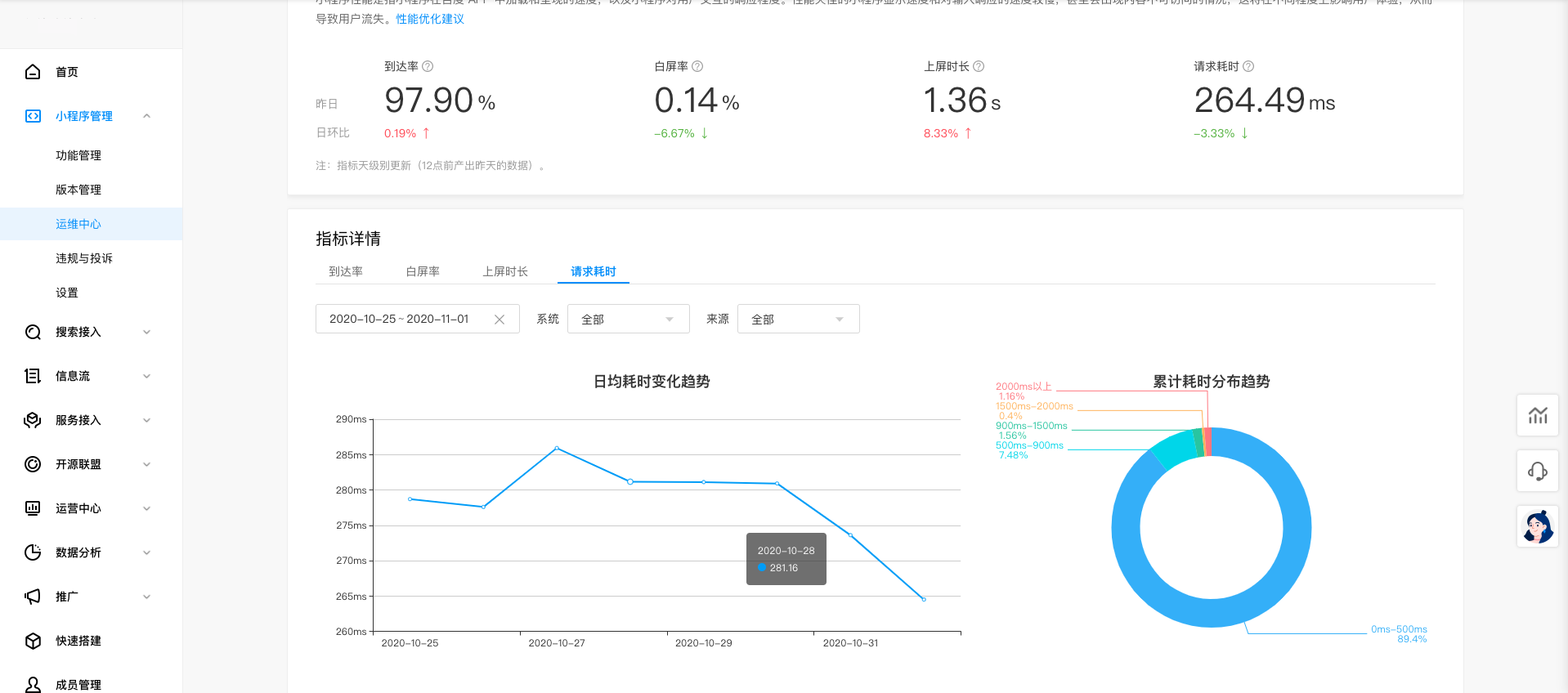Click the assistant avatar floating button
Viewport: 1568px width, 693px height.
(1538, 526)
